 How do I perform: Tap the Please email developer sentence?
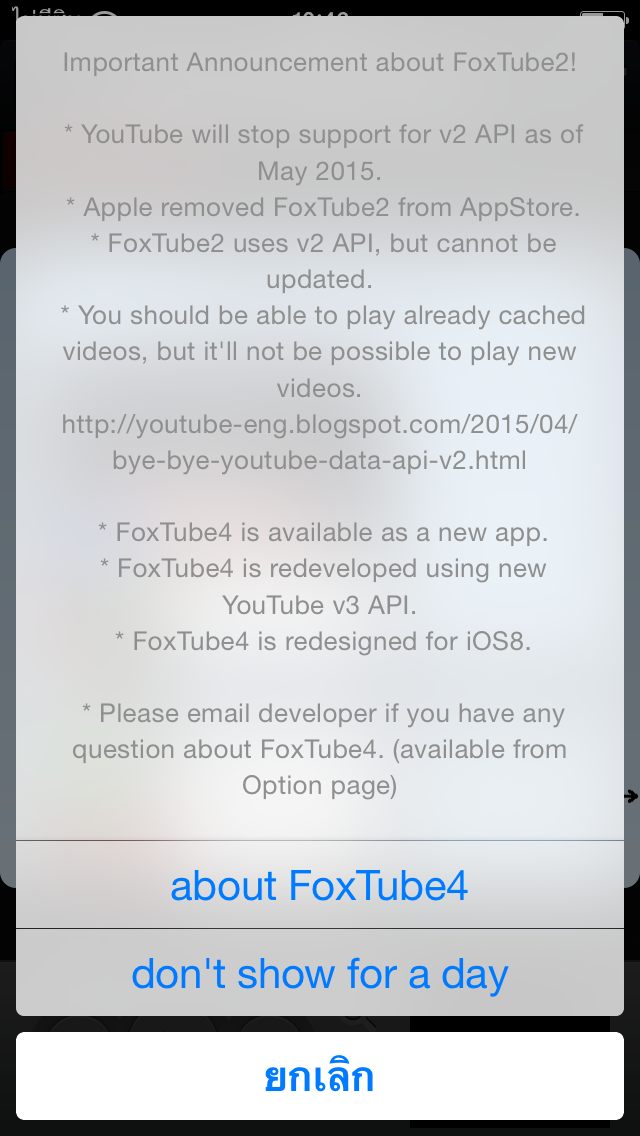click(320, 749)
